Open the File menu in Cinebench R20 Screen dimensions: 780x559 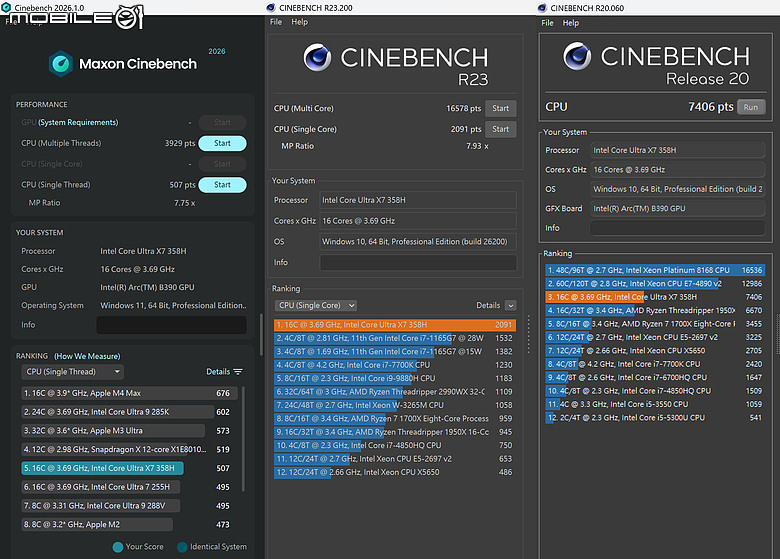click(547, 23)
